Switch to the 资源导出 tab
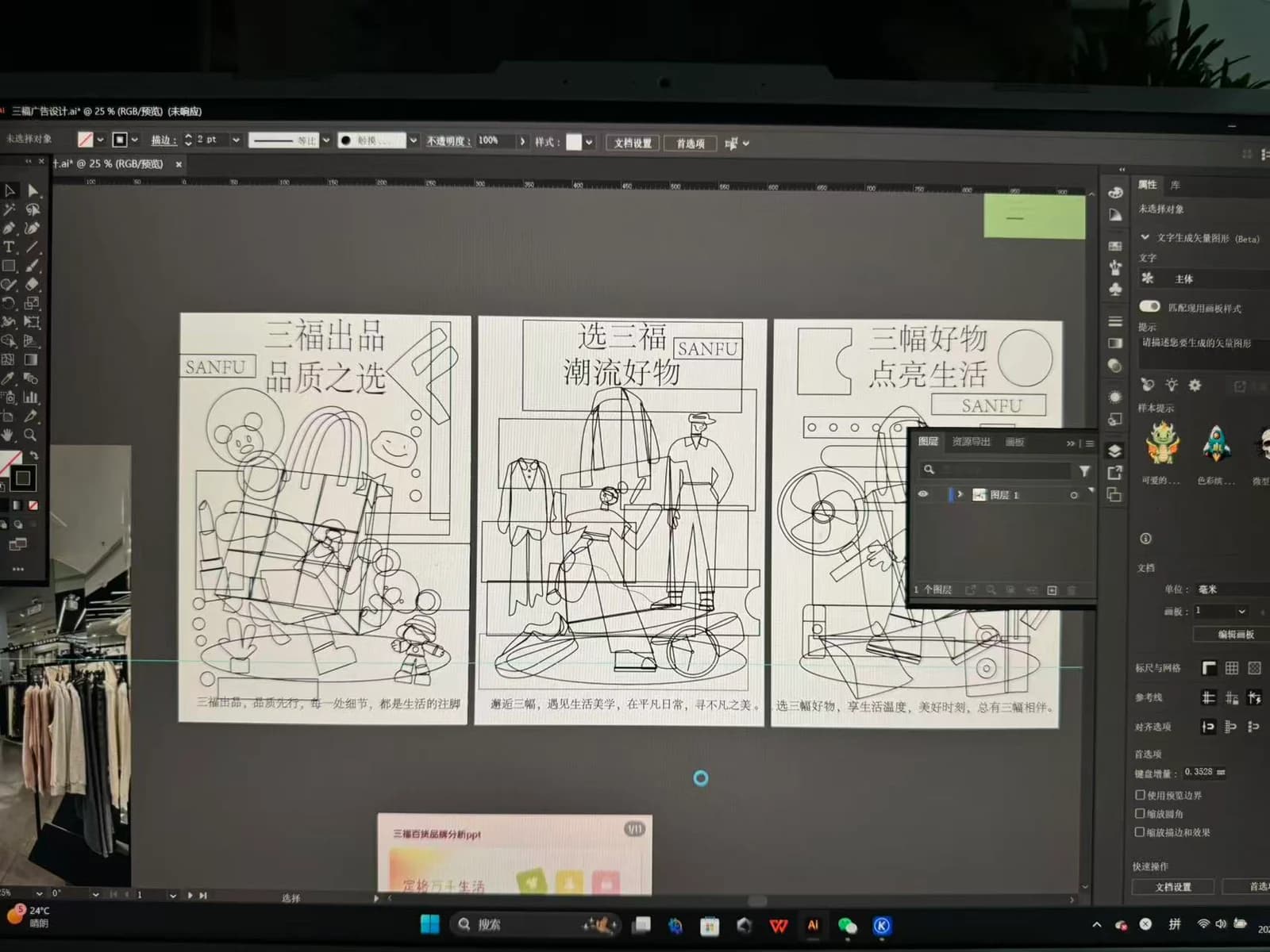Screen dimensions: 1270x952 [971, 441]
